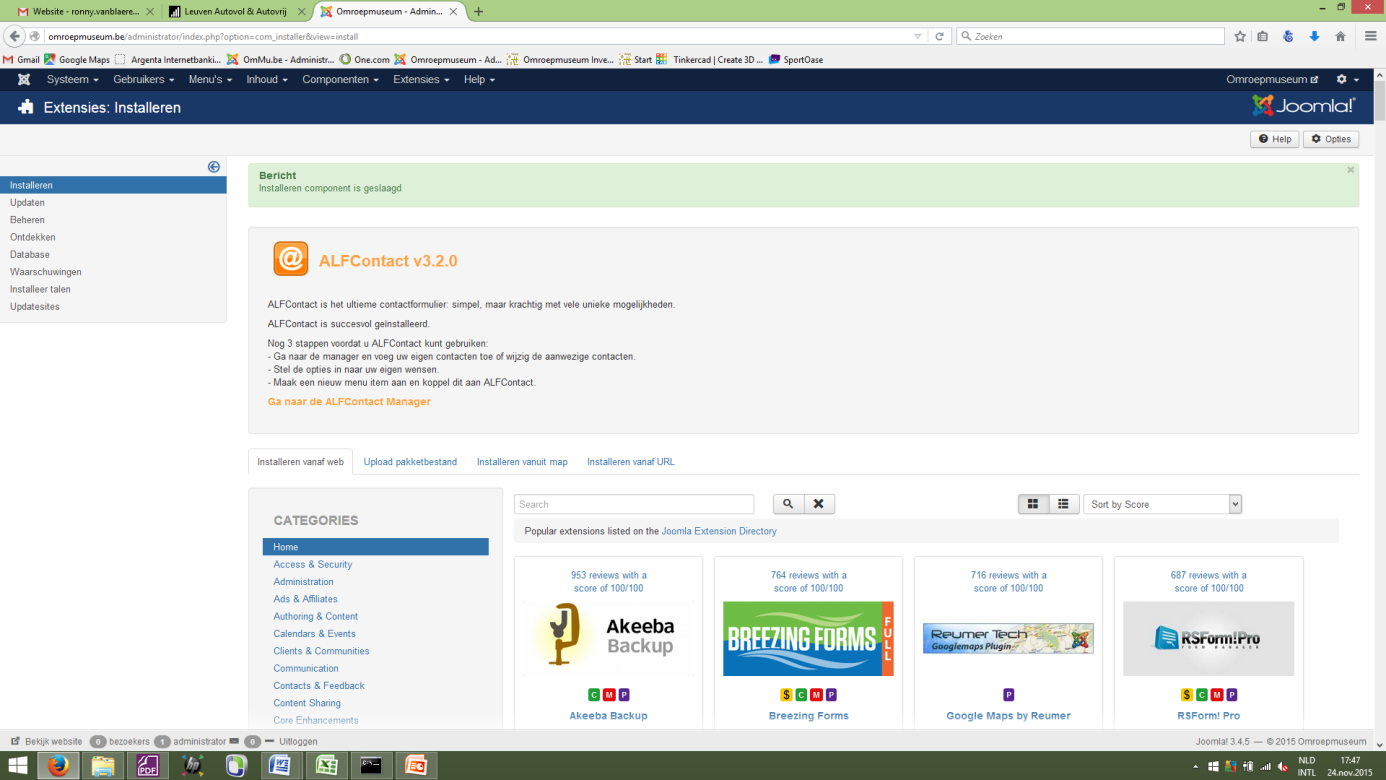Open the Tinkercad bookmark

(710, 59)
